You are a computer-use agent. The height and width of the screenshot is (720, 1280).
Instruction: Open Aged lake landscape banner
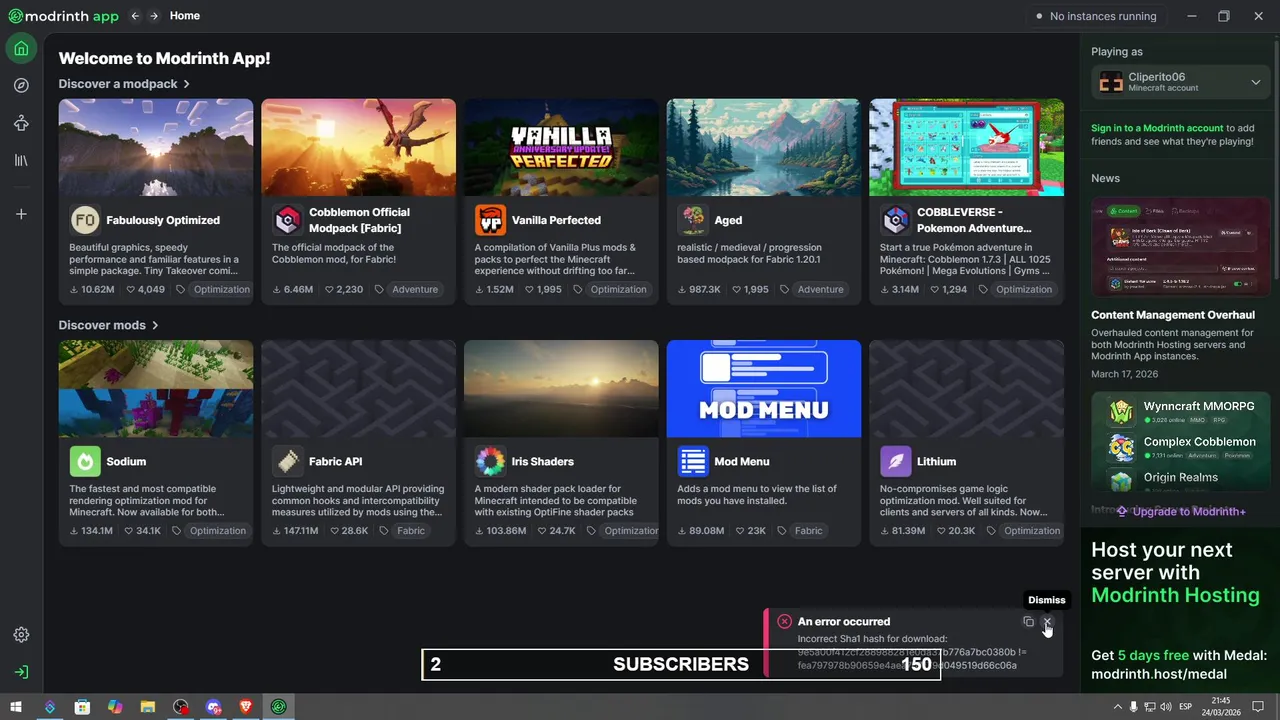pyautogui.click(x=764, y=147)
